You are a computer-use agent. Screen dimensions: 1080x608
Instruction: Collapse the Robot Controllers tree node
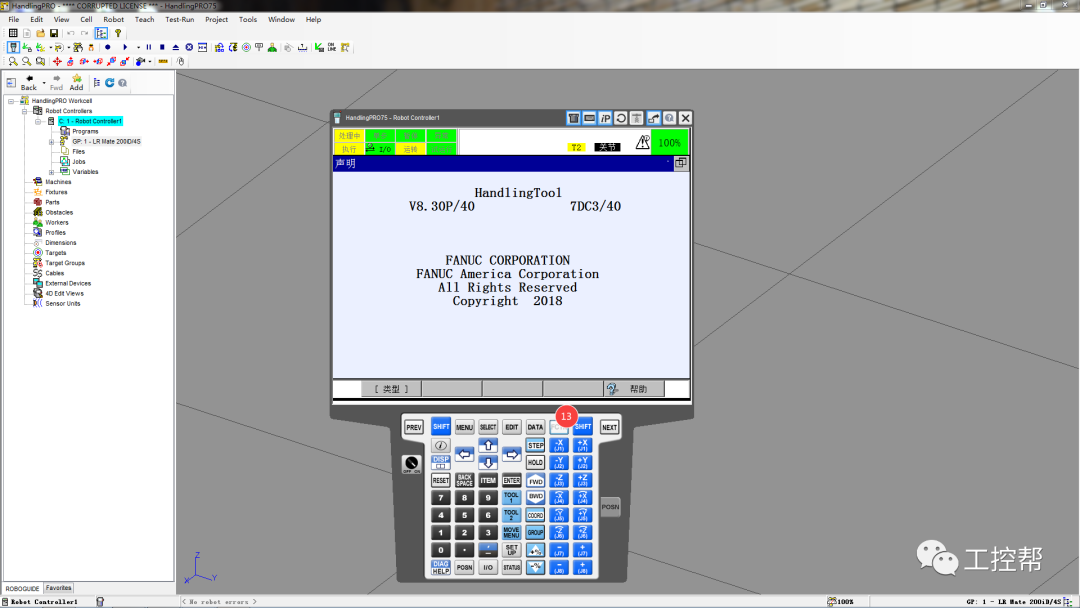[25, 111]
